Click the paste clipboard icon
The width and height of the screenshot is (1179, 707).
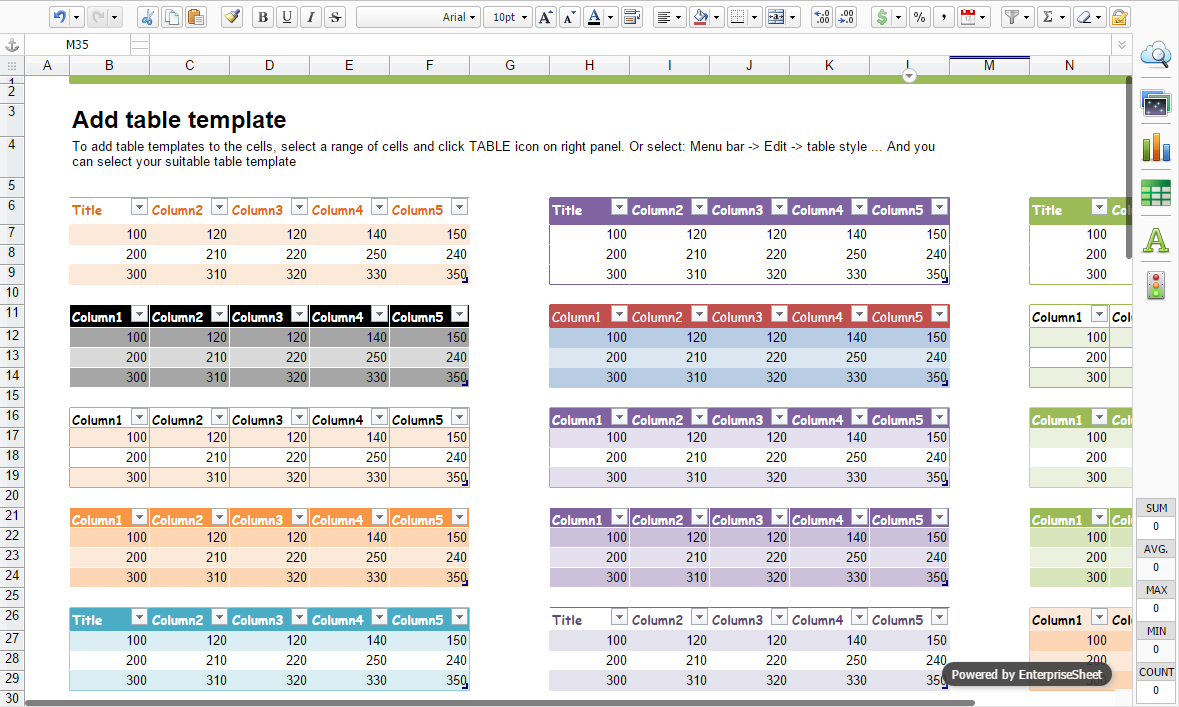point(195,17)
